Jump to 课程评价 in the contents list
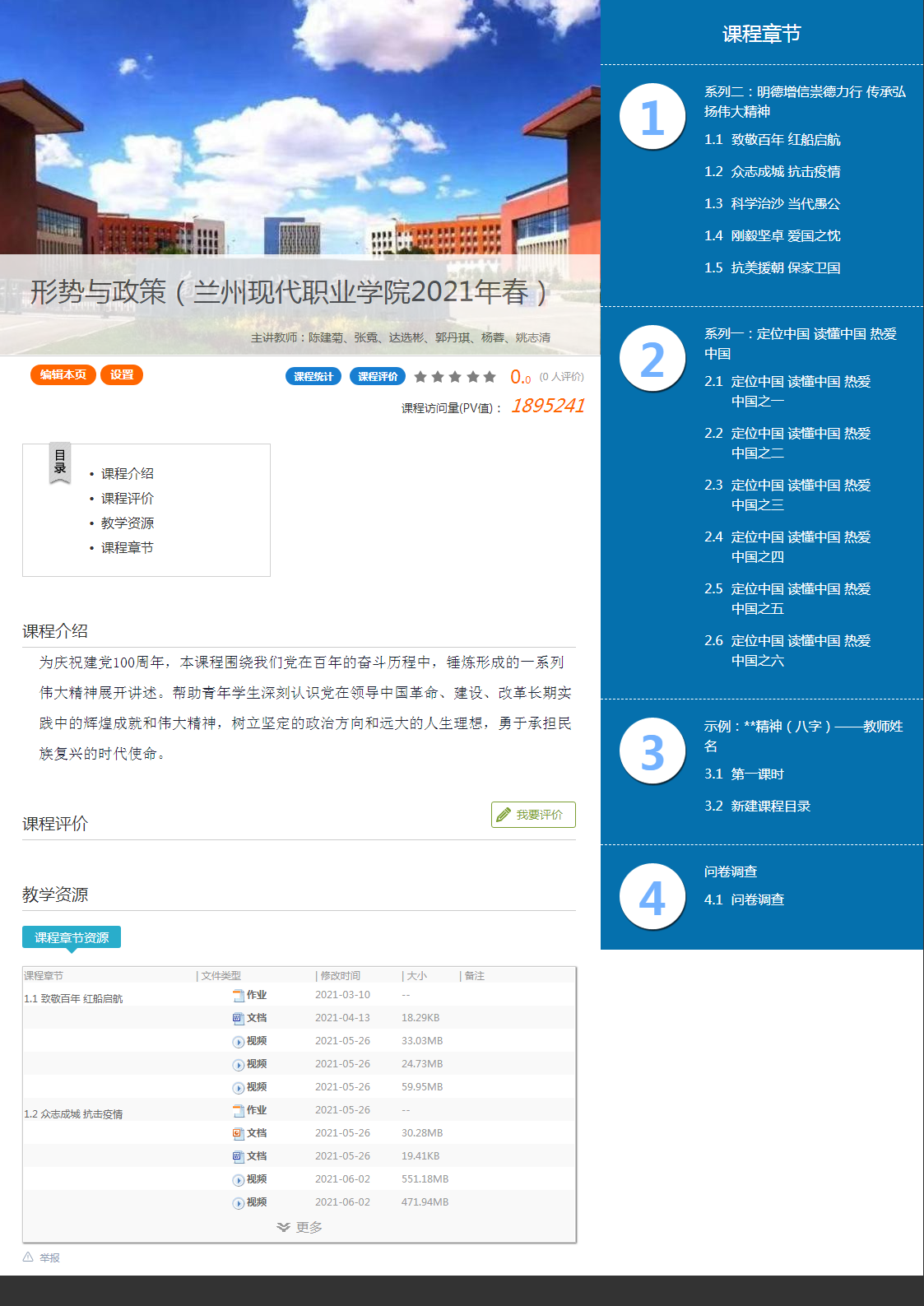The image size is (924, 1306). click(x=128, y=498)
